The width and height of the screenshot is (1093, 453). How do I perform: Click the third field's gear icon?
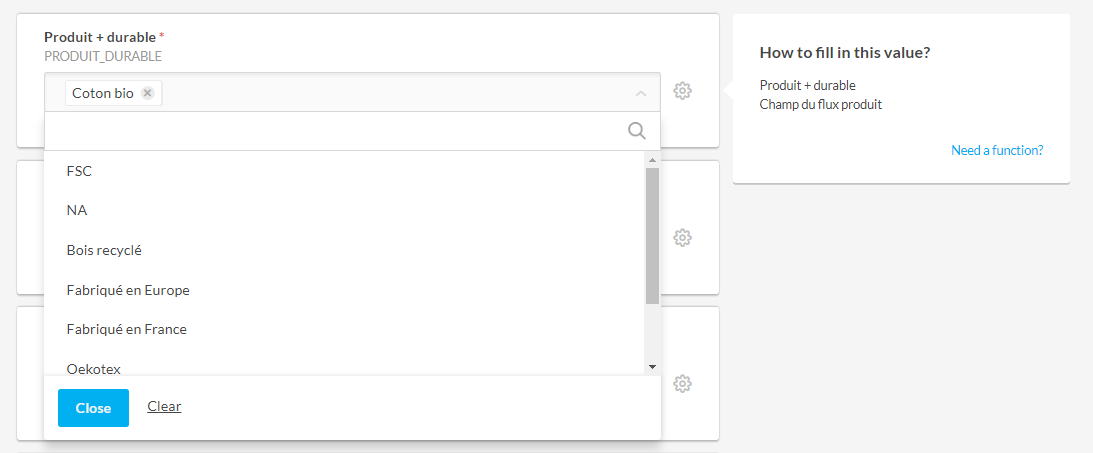pos(683,384)
